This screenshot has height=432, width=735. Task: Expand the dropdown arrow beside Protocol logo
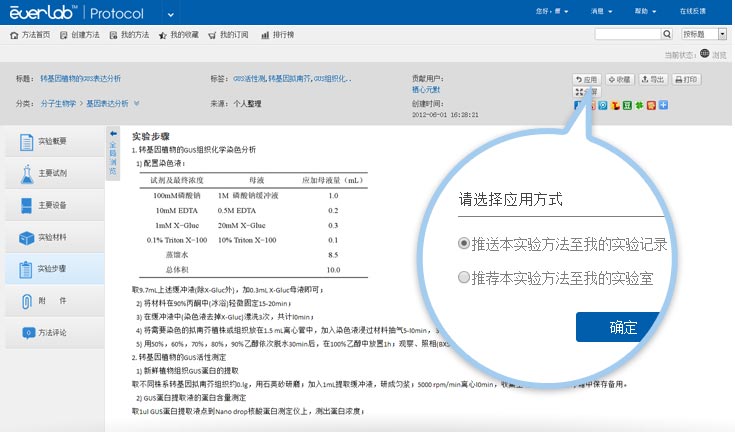point(171,14)
